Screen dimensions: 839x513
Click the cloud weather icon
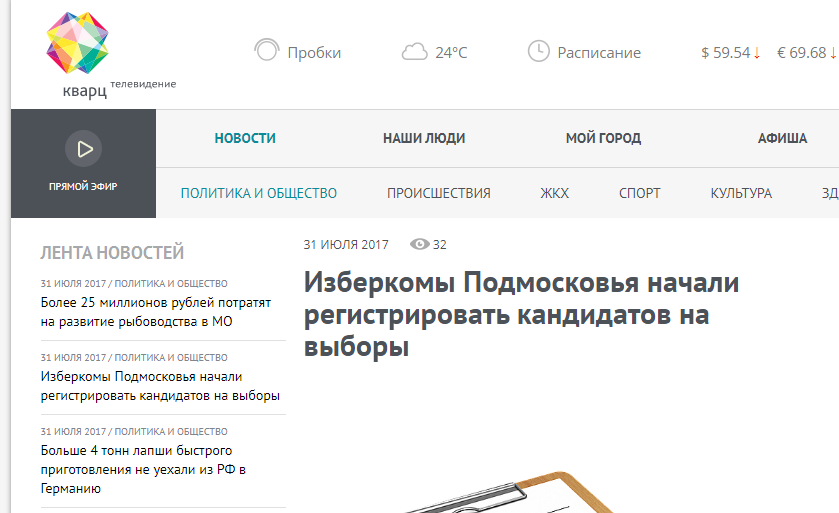[414, 52]
